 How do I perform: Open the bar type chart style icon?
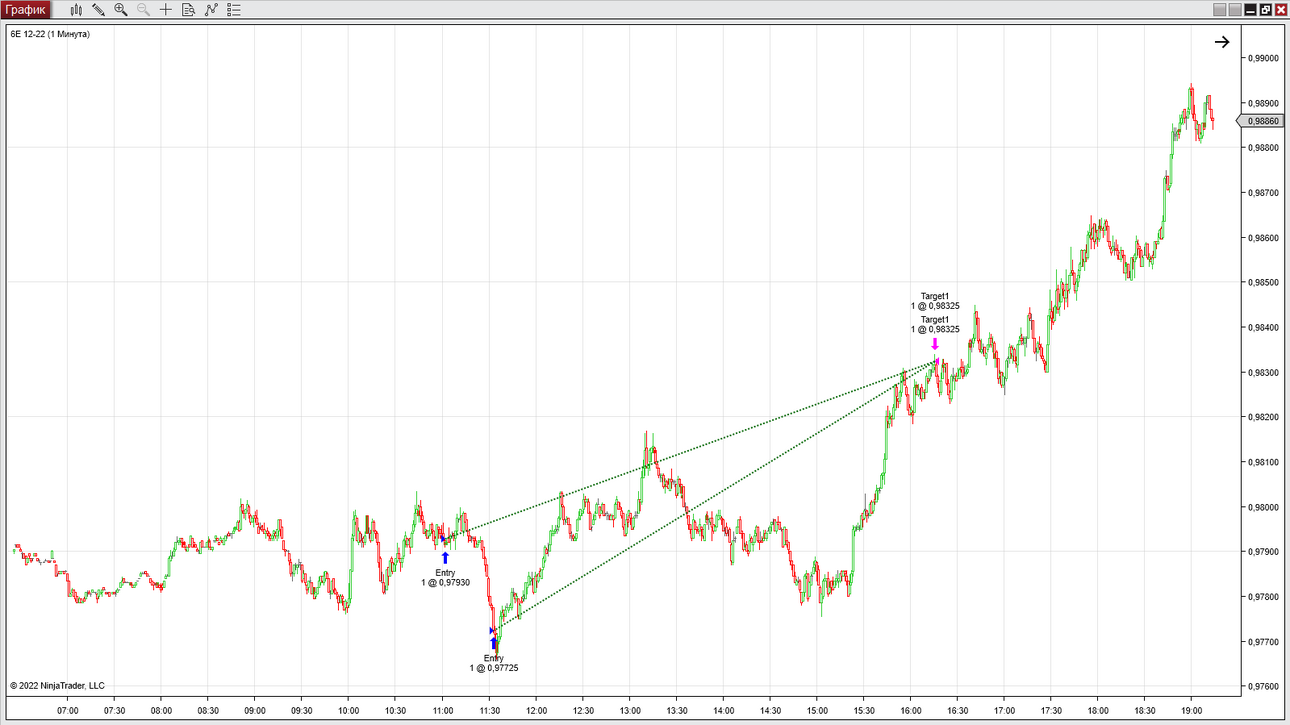coord(76,10)
